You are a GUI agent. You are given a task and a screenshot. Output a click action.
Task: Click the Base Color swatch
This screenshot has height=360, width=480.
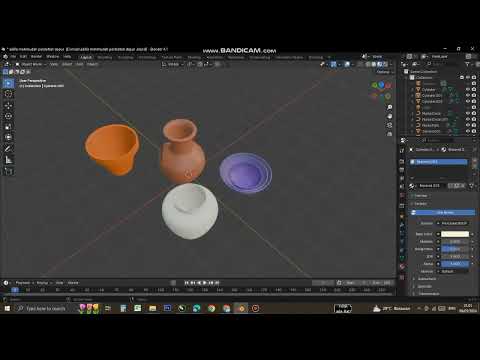click(x=455, y=234)
